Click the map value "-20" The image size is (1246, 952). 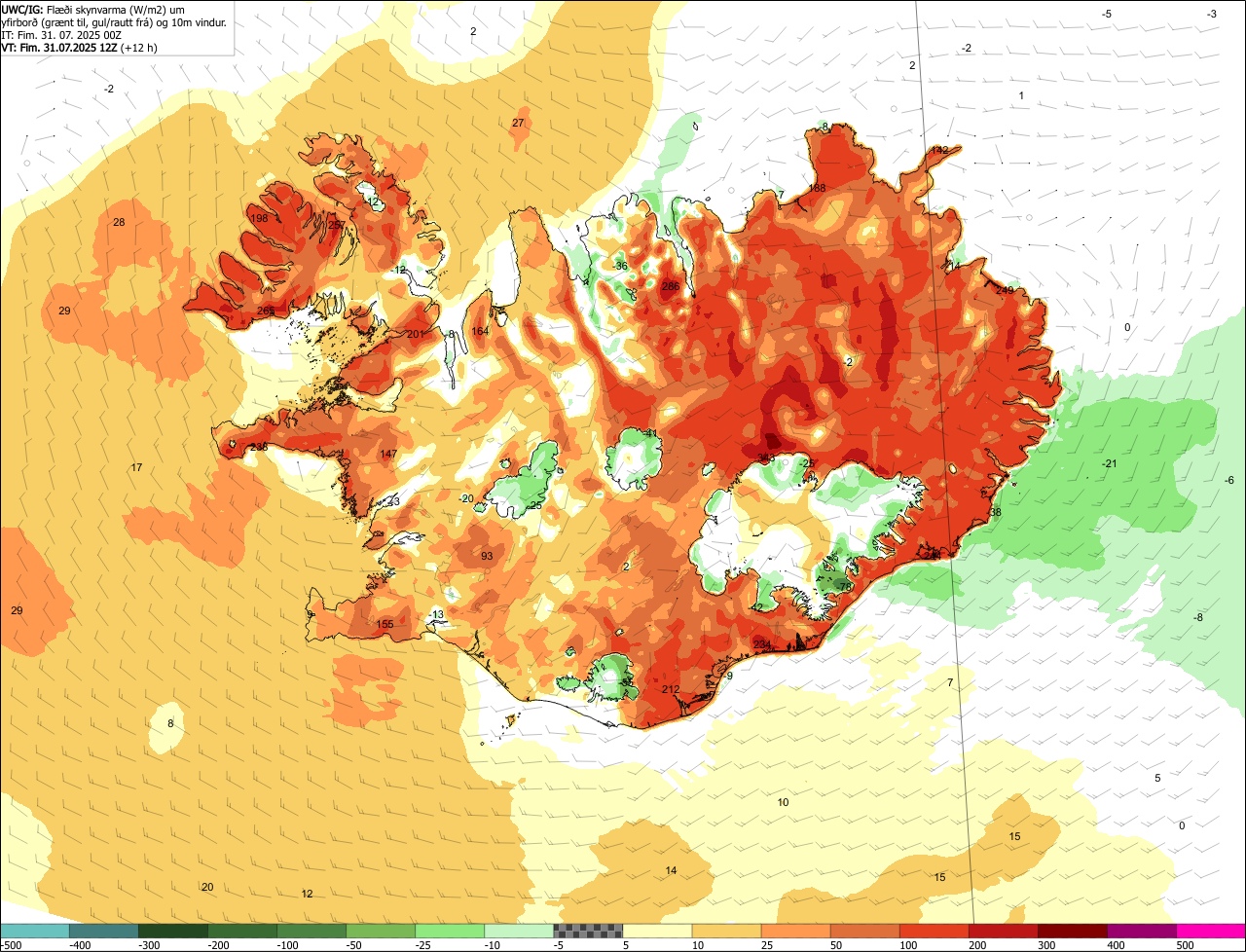467,498
